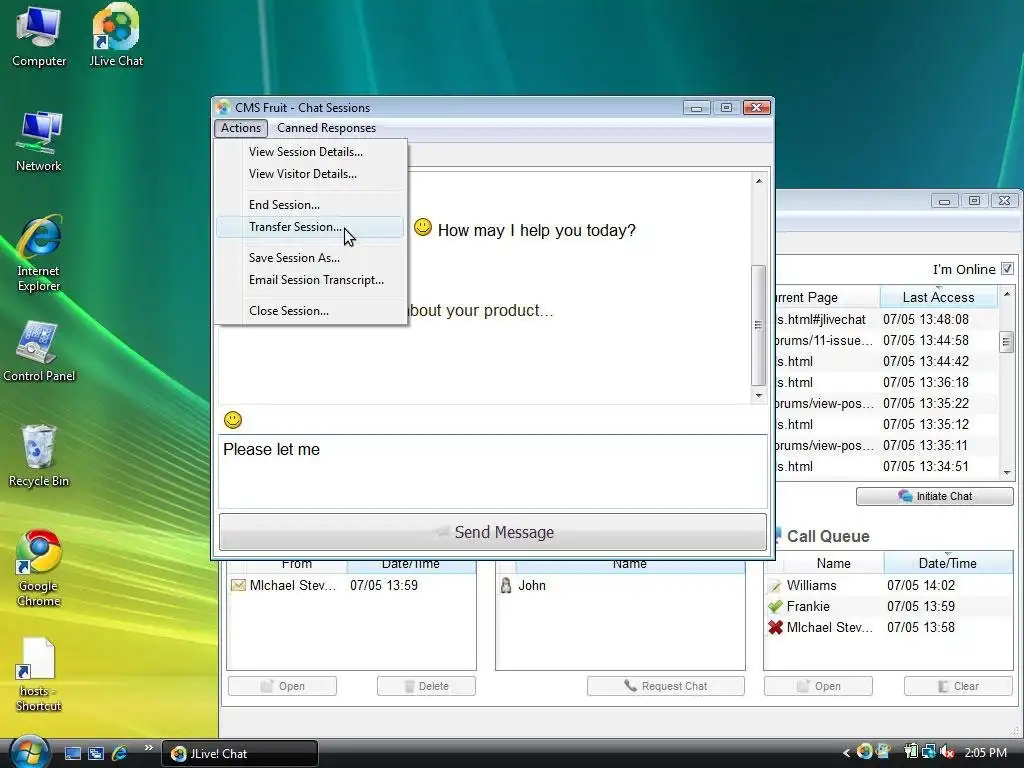Select Frankie's green check icon in Call Queue
The width and height of the screenshot is (1024, 768).
point(775,607)
